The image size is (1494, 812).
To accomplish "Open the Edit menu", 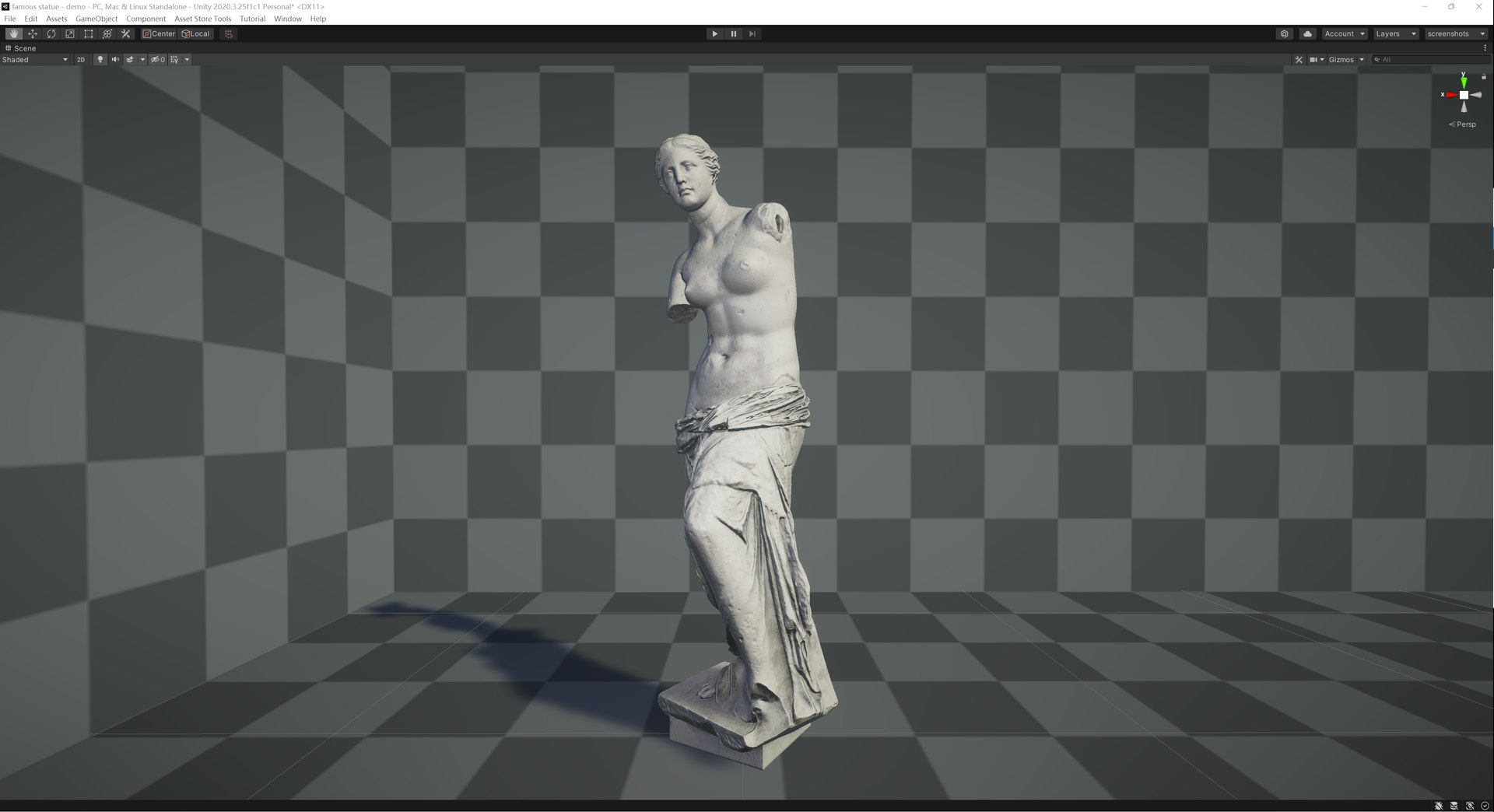I will pyautogui.click(x=31, y=19).
